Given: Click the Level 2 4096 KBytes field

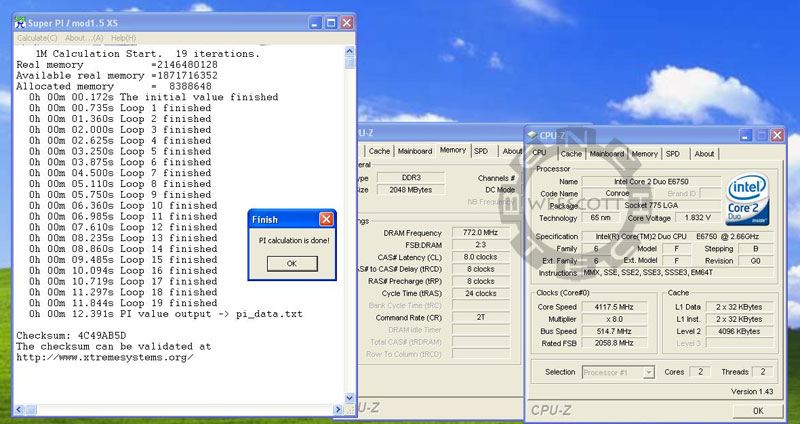Looking at the screenshot, I should [x=739, y=331].
